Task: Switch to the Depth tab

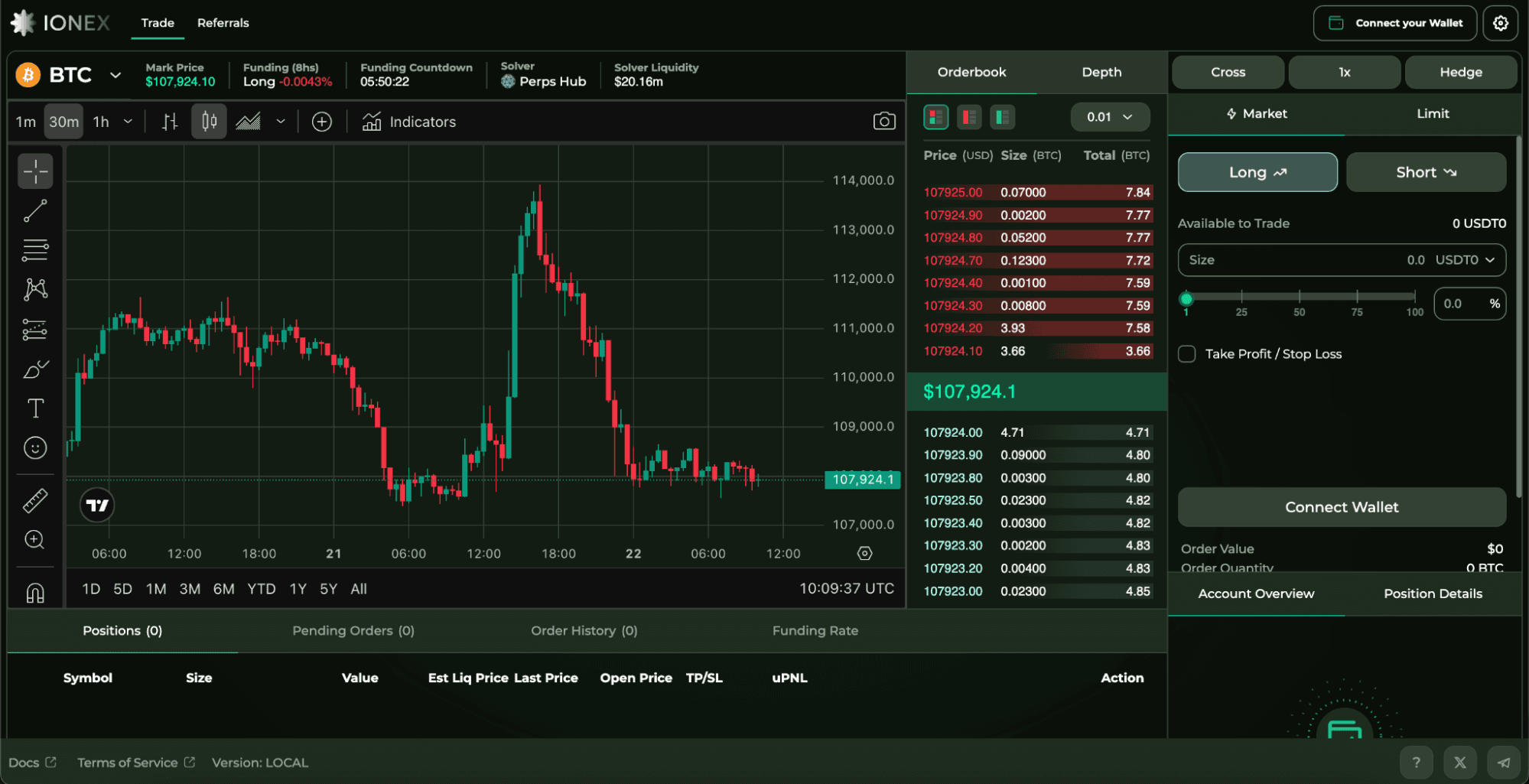Action: (x=1101, y=72)
